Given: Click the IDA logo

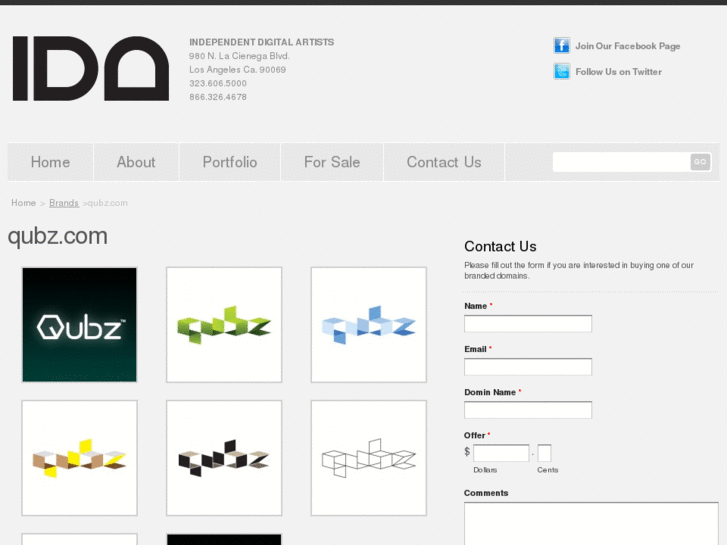Looking at the screenshot, I should 91,68.
